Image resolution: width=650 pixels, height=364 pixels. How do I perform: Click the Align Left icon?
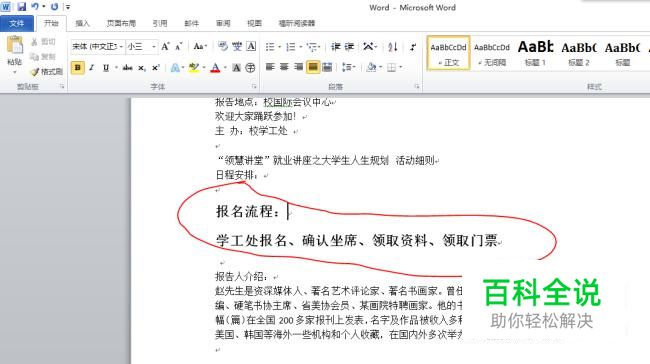click(x=270, y=67)
